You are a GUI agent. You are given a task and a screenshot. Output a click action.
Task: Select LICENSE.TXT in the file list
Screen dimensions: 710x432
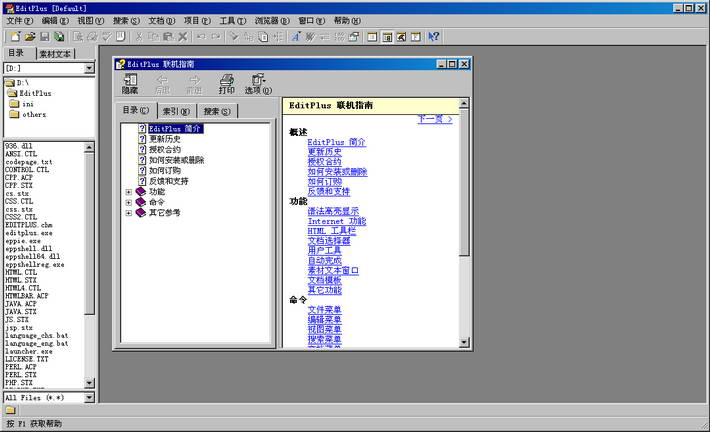pyautogui.click(x=27, y=359)
